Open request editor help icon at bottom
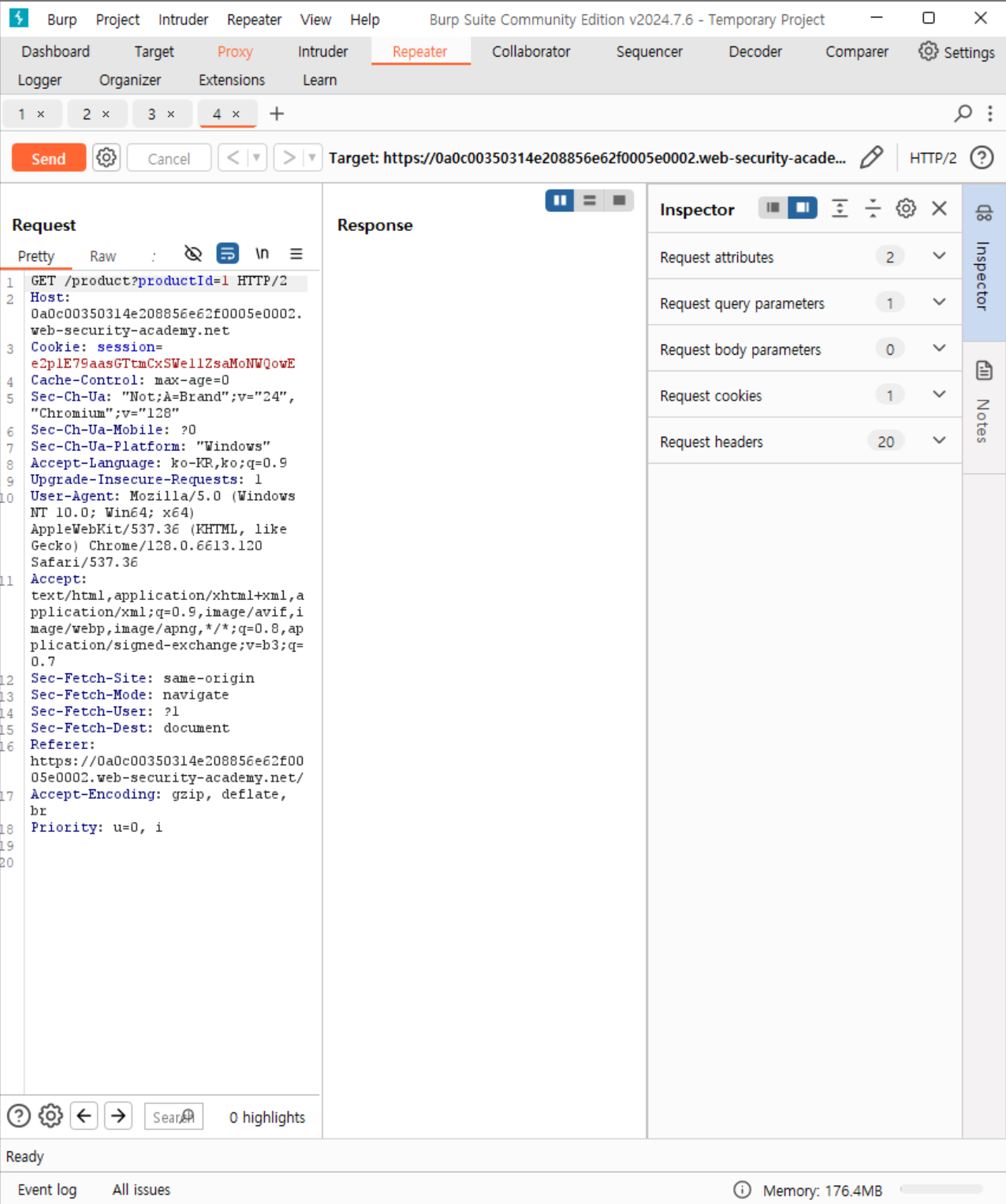 [19, 1116]
